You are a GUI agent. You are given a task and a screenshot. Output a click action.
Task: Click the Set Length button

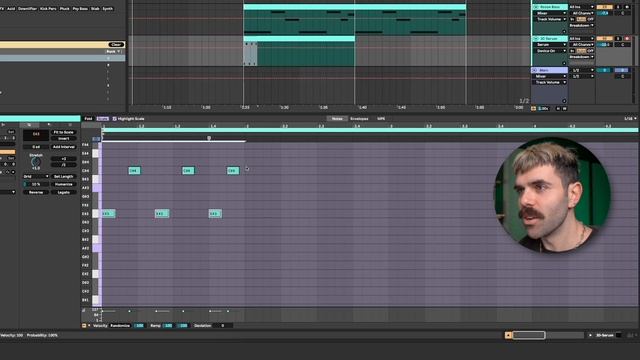(x=63, y=176)
